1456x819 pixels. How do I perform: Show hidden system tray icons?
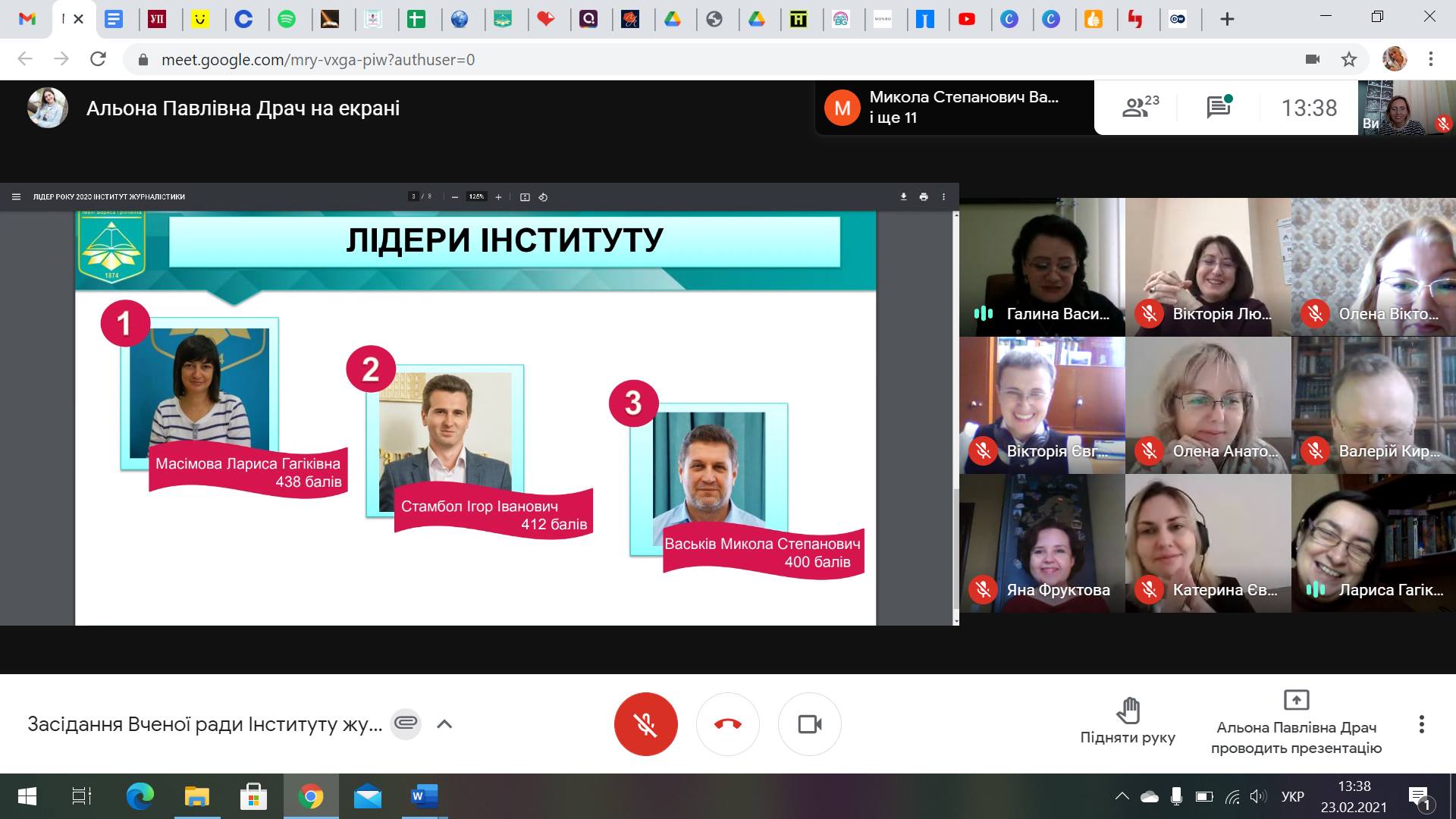click(1122, 796)
